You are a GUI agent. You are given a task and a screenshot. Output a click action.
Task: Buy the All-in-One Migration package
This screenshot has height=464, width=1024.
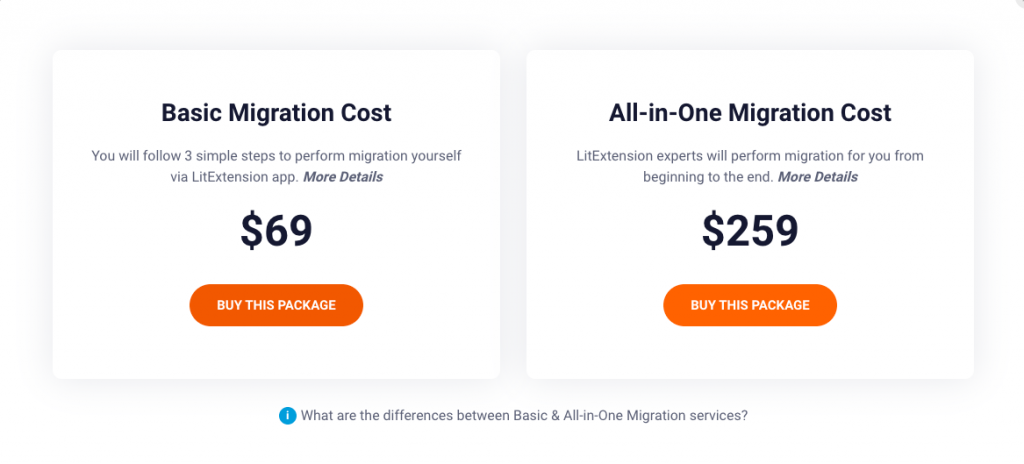750,305
